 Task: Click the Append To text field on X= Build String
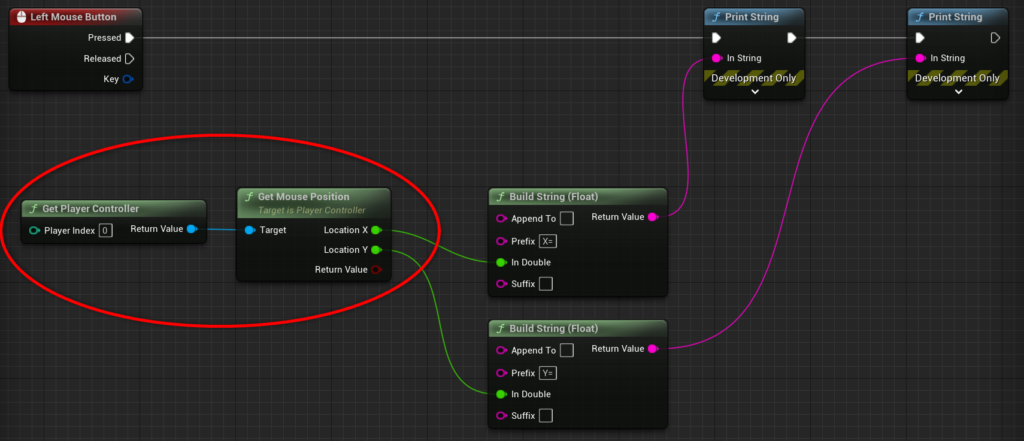point(567,218)
